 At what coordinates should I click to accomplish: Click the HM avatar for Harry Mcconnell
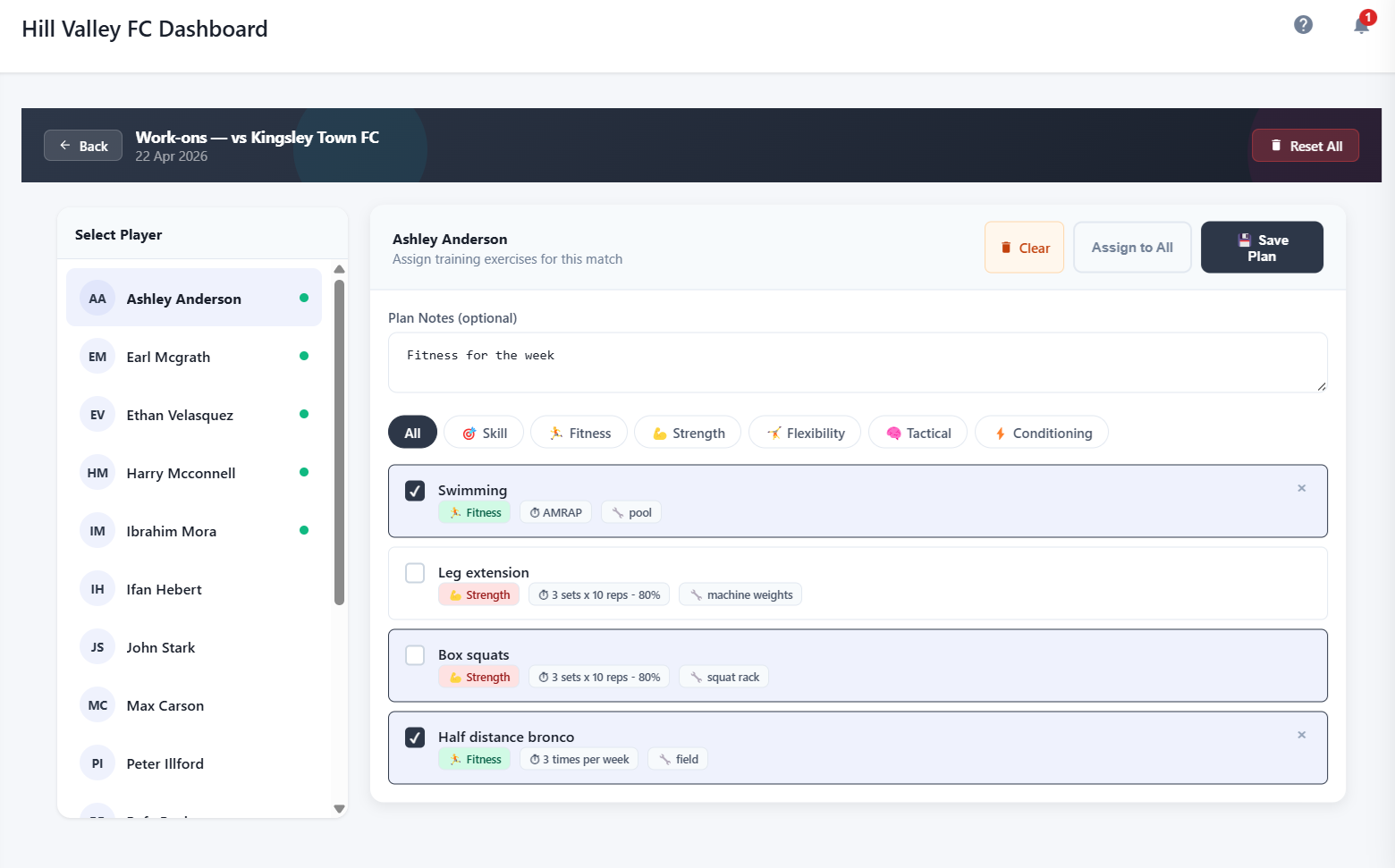(x=97, y=473)
